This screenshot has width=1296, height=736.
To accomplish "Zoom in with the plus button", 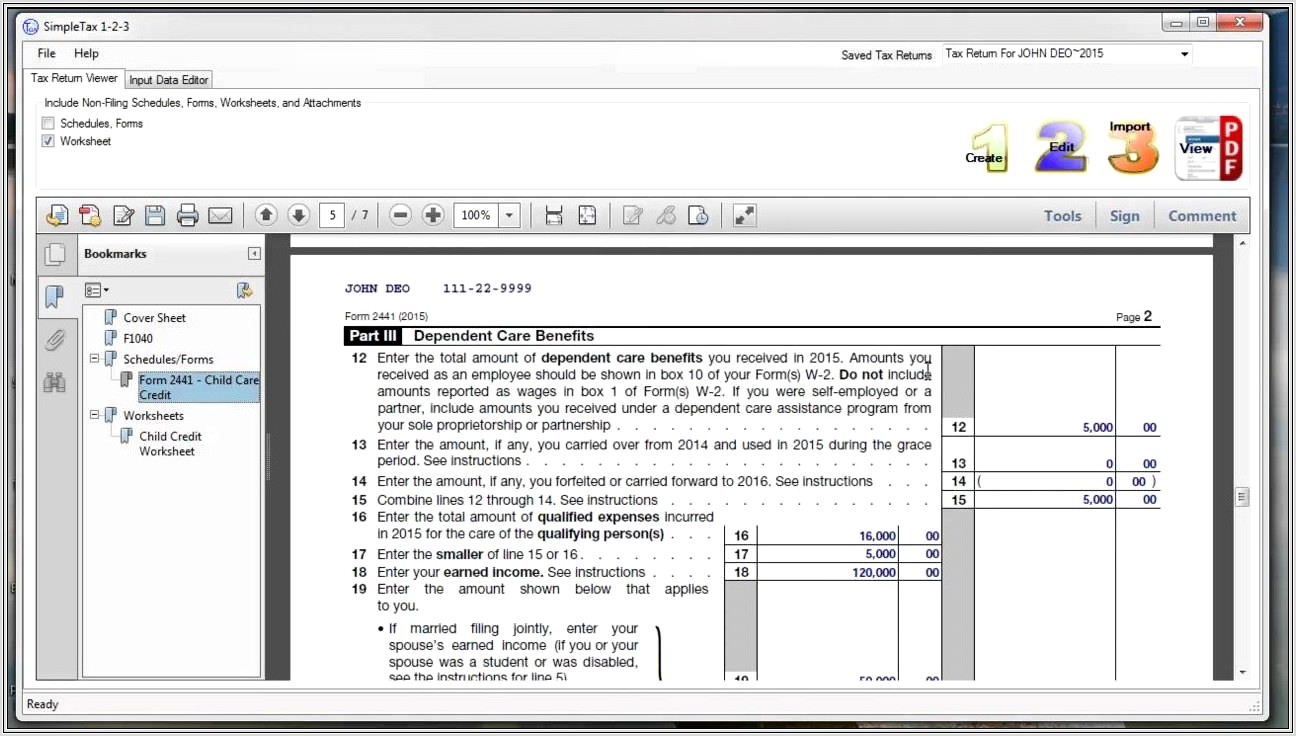I will [x=433, y=215].
